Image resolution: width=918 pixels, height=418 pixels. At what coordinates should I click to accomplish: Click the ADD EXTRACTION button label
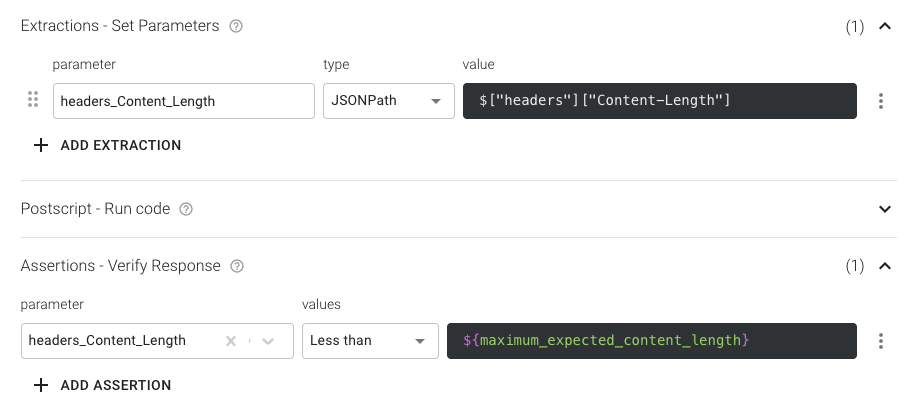[120, 145]
